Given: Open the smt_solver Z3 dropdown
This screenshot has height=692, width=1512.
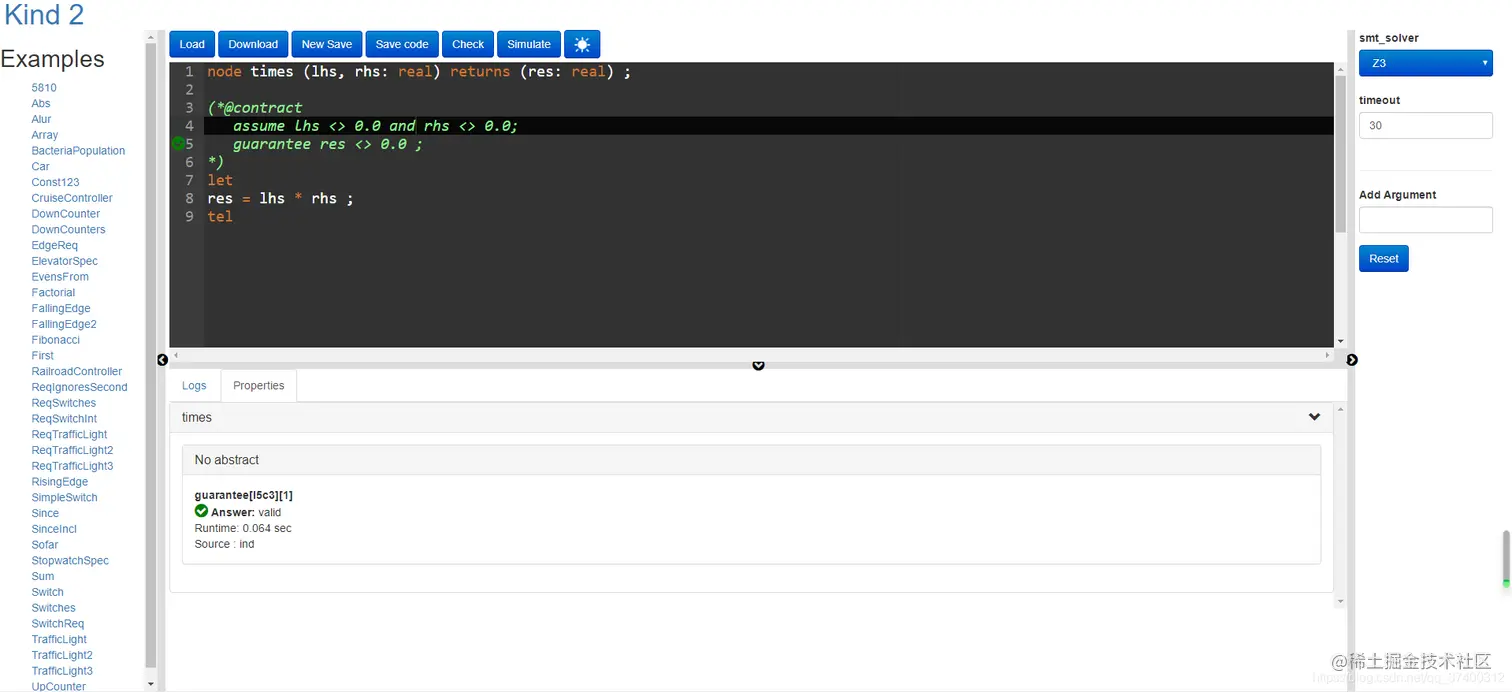Looking at the screenshot, I should point(1425,63).
